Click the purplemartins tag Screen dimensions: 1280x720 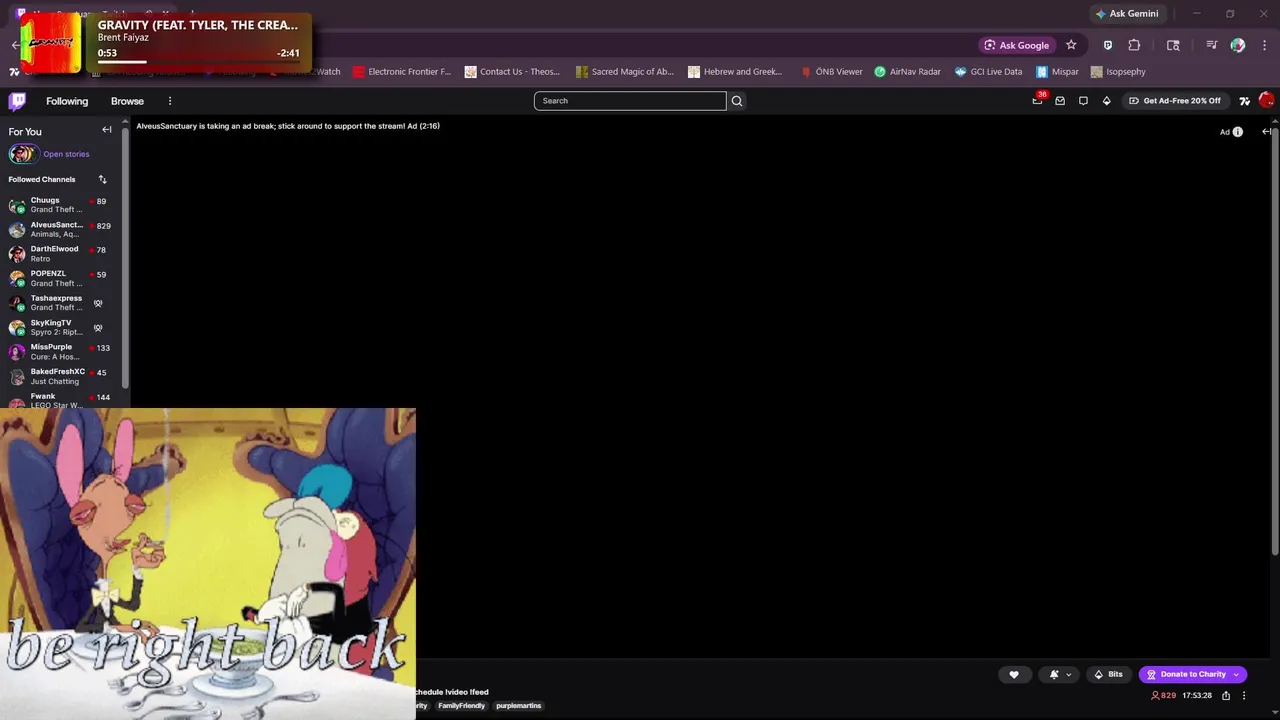pos(518,706)
